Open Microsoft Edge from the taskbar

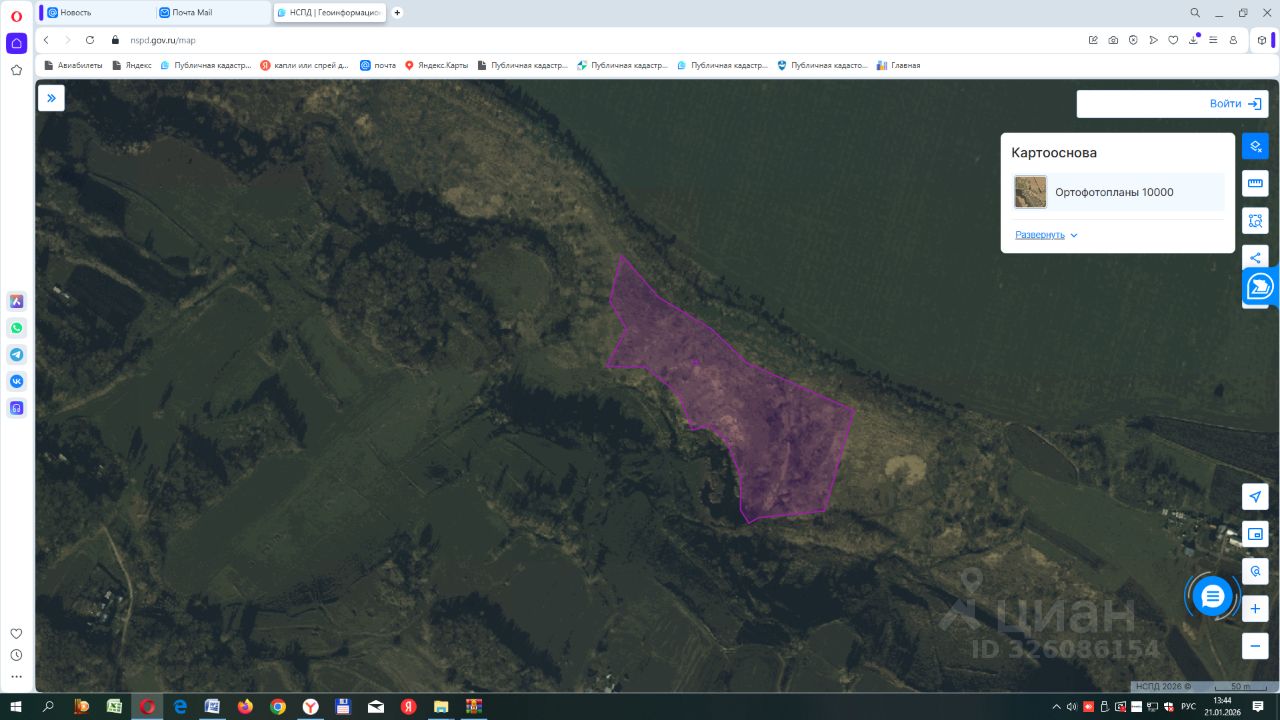tap(180, 706)
